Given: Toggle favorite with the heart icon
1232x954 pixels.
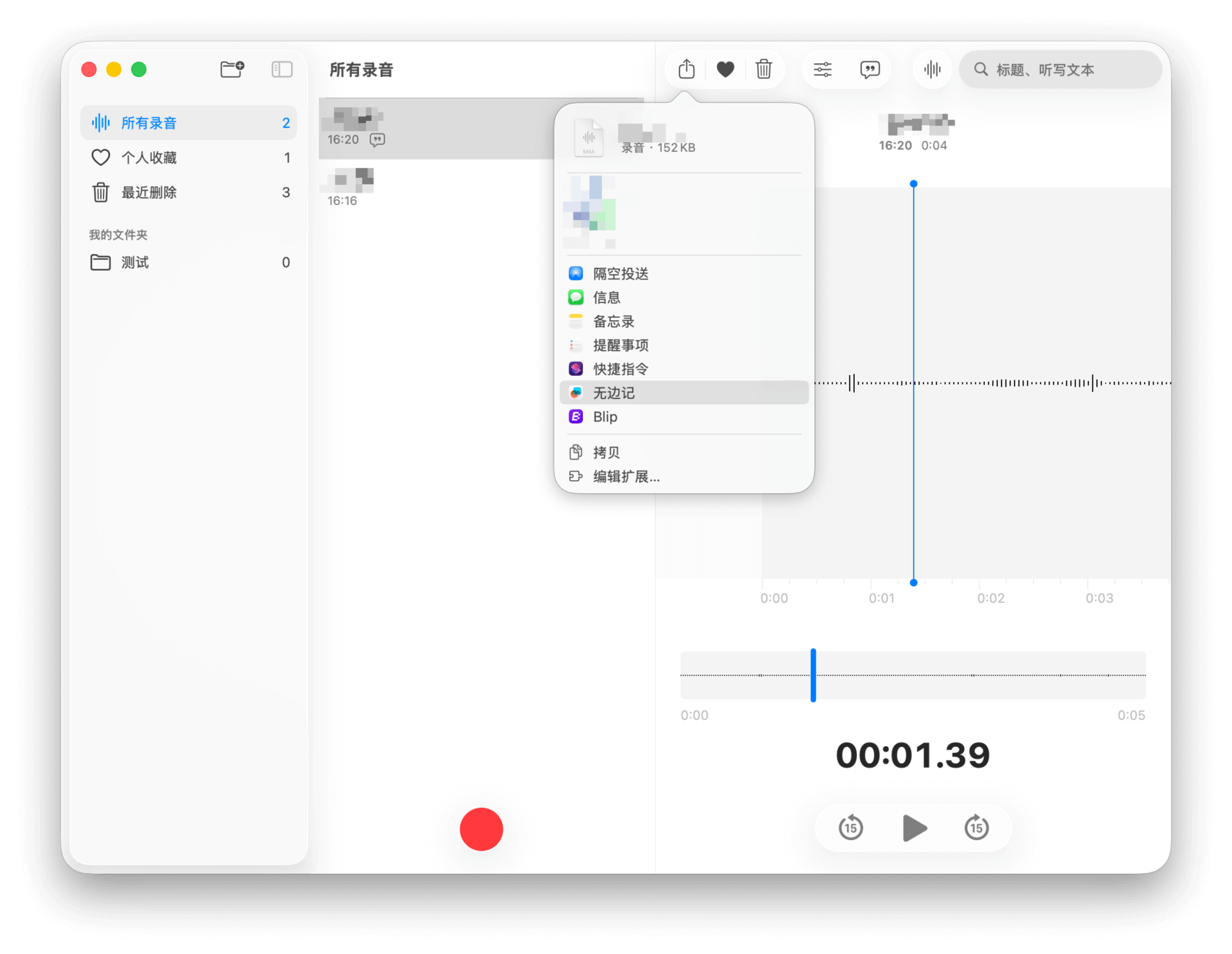Looking at the screenshot, I should tap(725, 70).
